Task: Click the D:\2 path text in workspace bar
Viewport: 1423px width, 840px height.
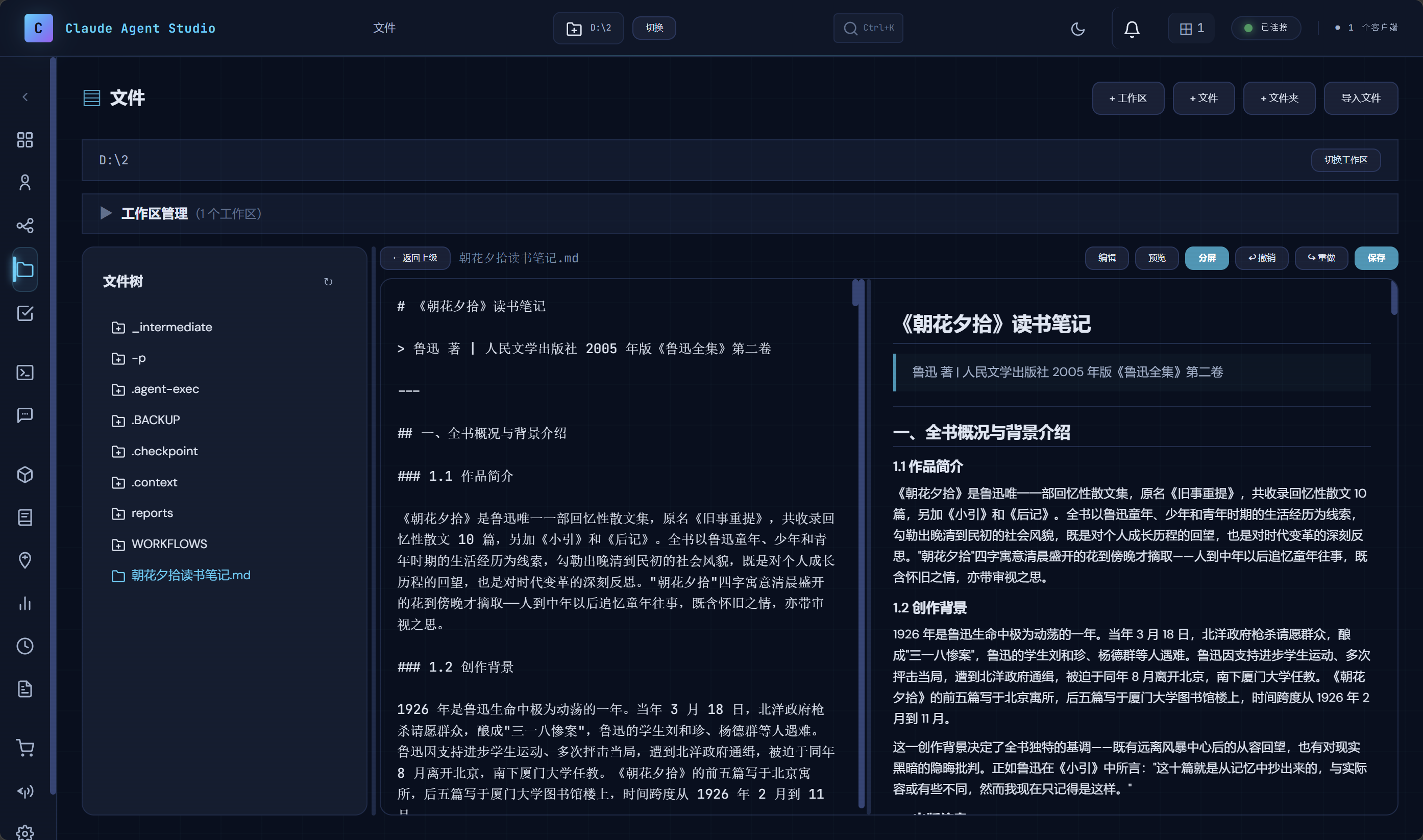Action: 113,160
